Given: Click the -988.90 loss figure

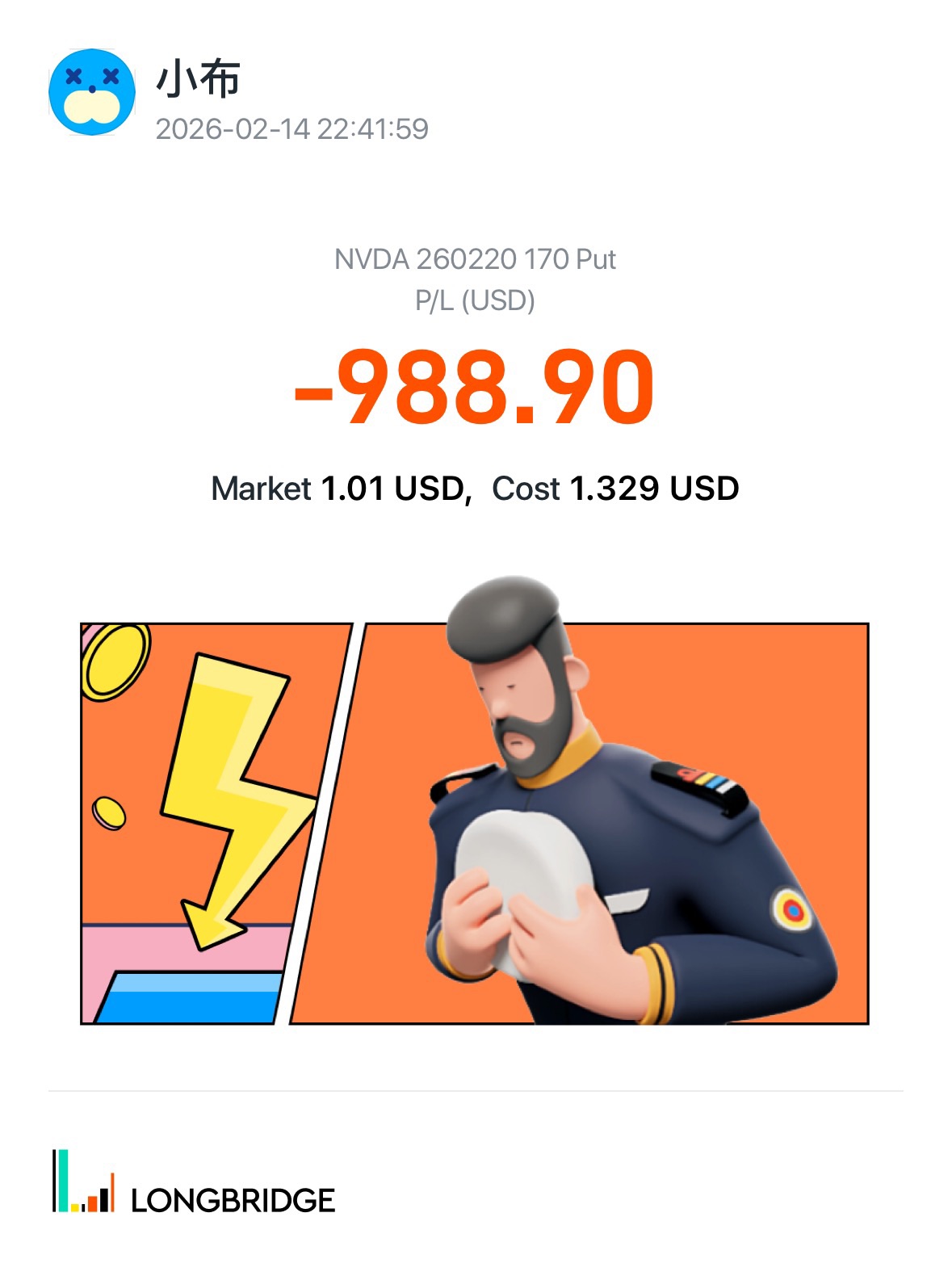Looking at the screenshot, I should click(x=475, y=387).
